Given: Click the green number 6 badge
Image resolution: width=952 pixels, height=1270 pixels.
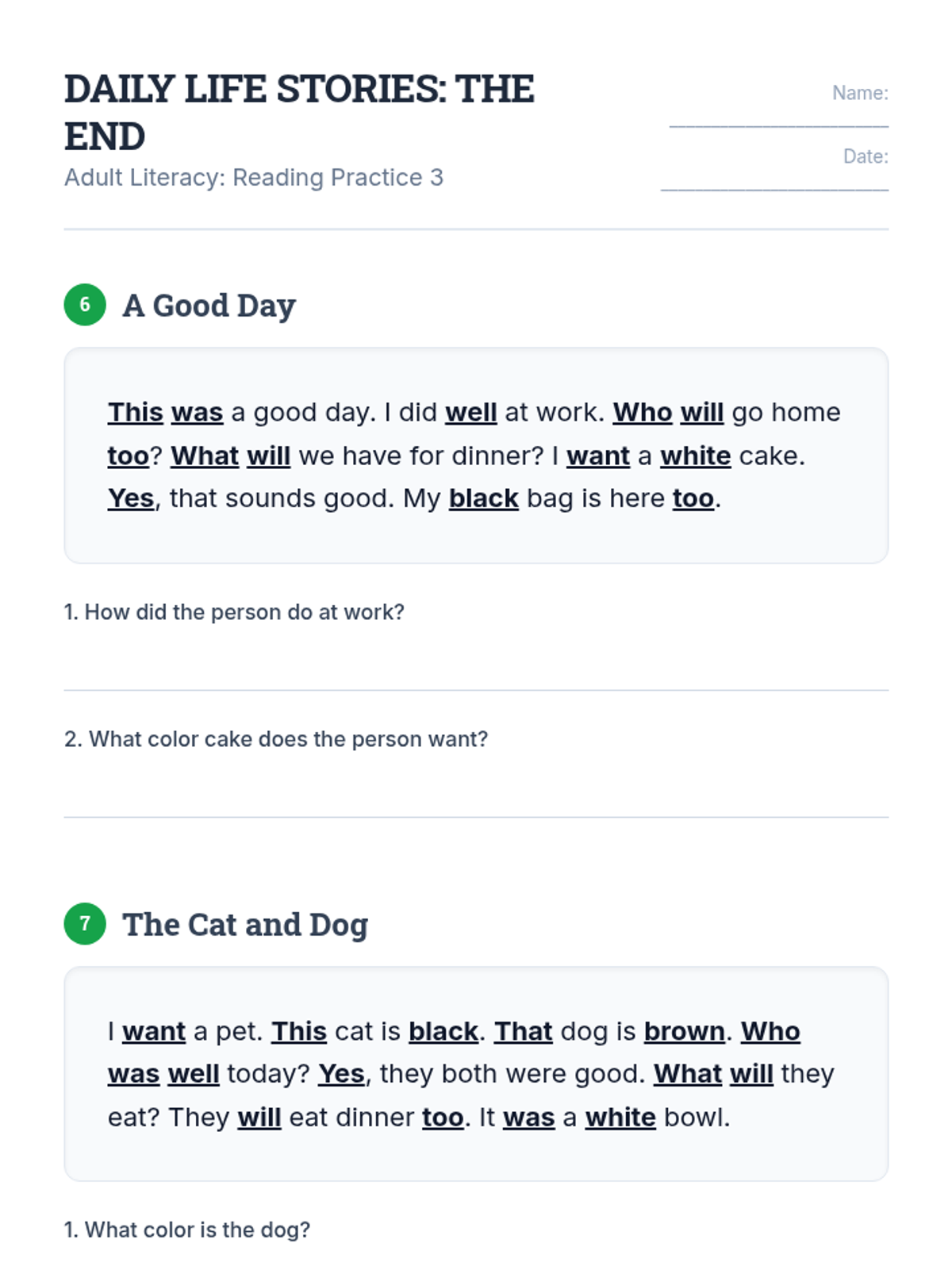Looking at the screenshot, I should click(x=85, y=305).
